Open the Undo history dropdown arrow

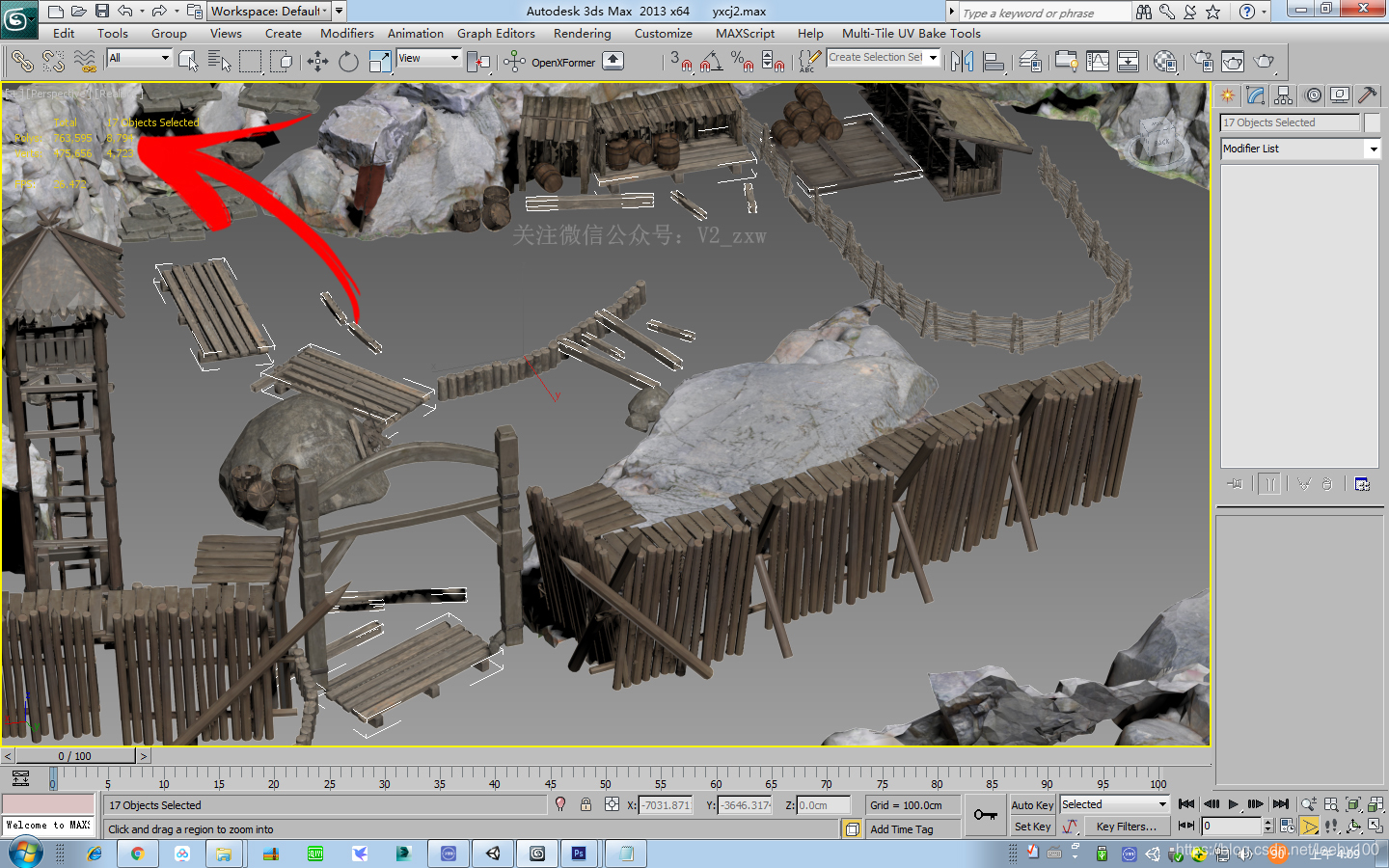(x=142, y=12)
